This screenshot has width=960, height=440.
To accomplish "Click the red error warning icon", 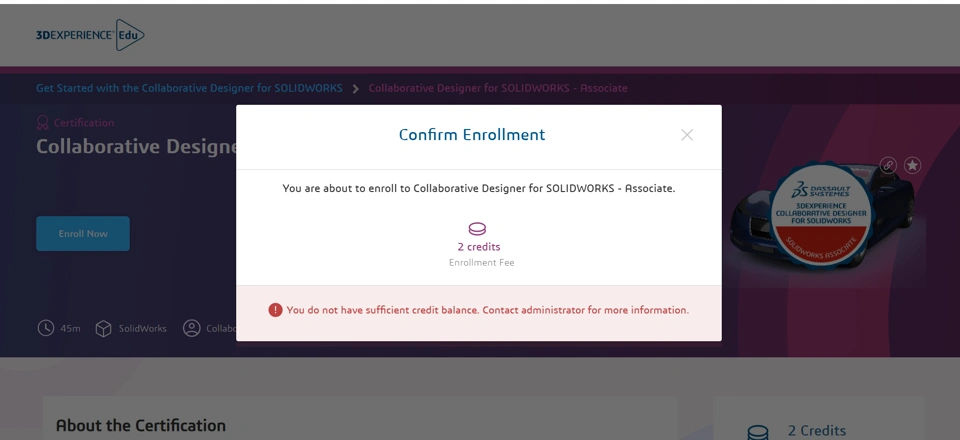I will 275,310.
